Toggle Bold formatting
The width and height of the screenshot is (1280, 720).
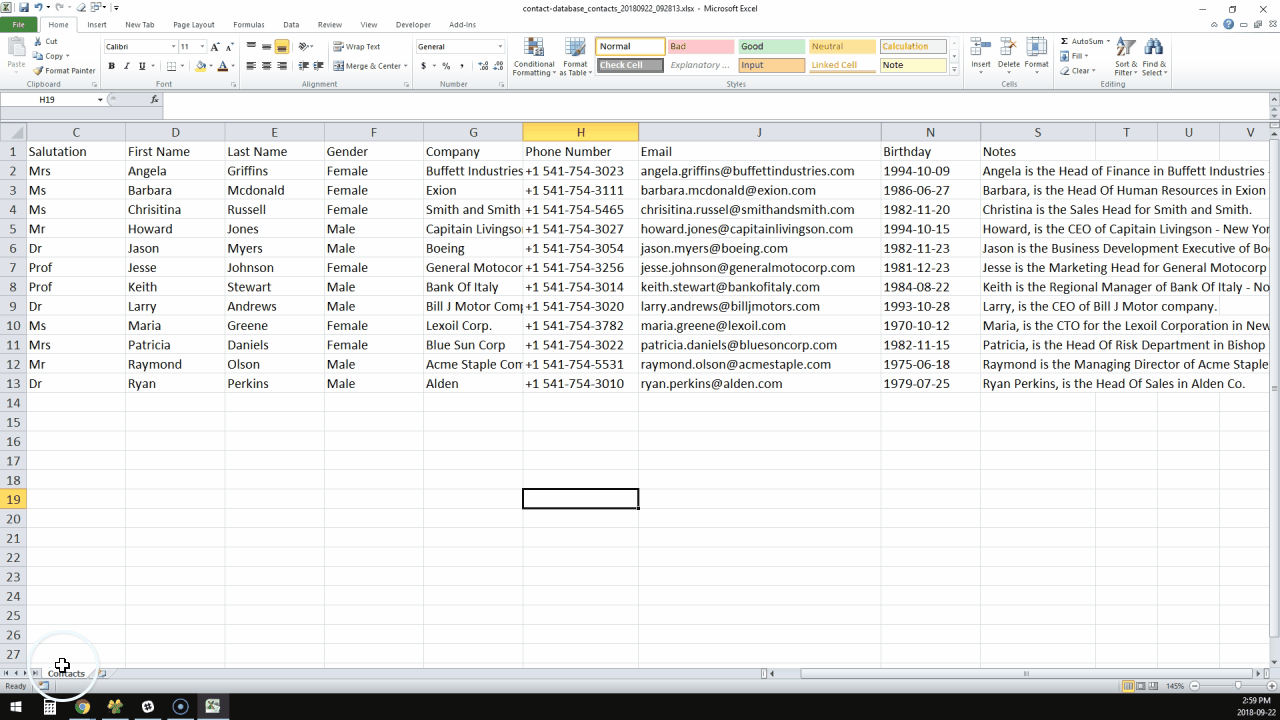click(111, 66)
